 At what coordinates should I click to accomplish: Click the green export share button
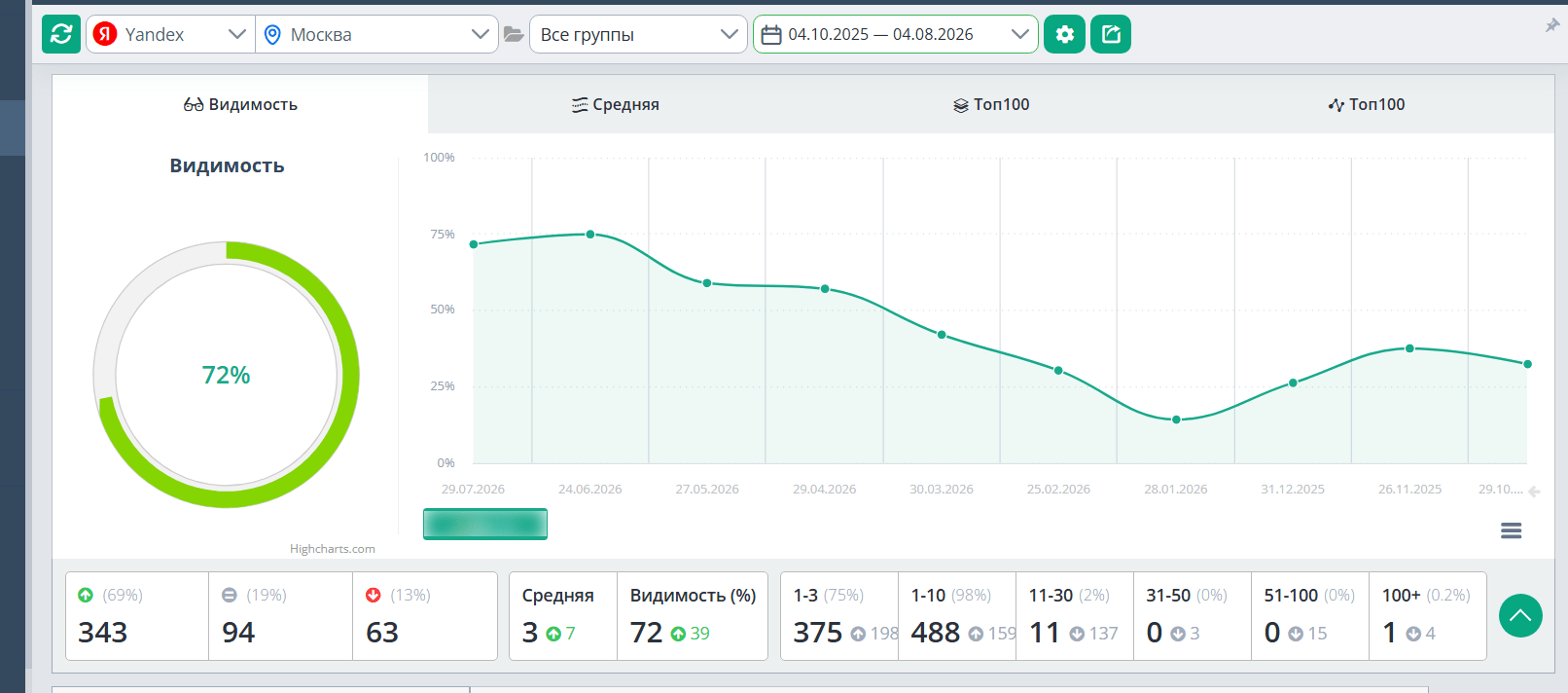[1111, 34]
